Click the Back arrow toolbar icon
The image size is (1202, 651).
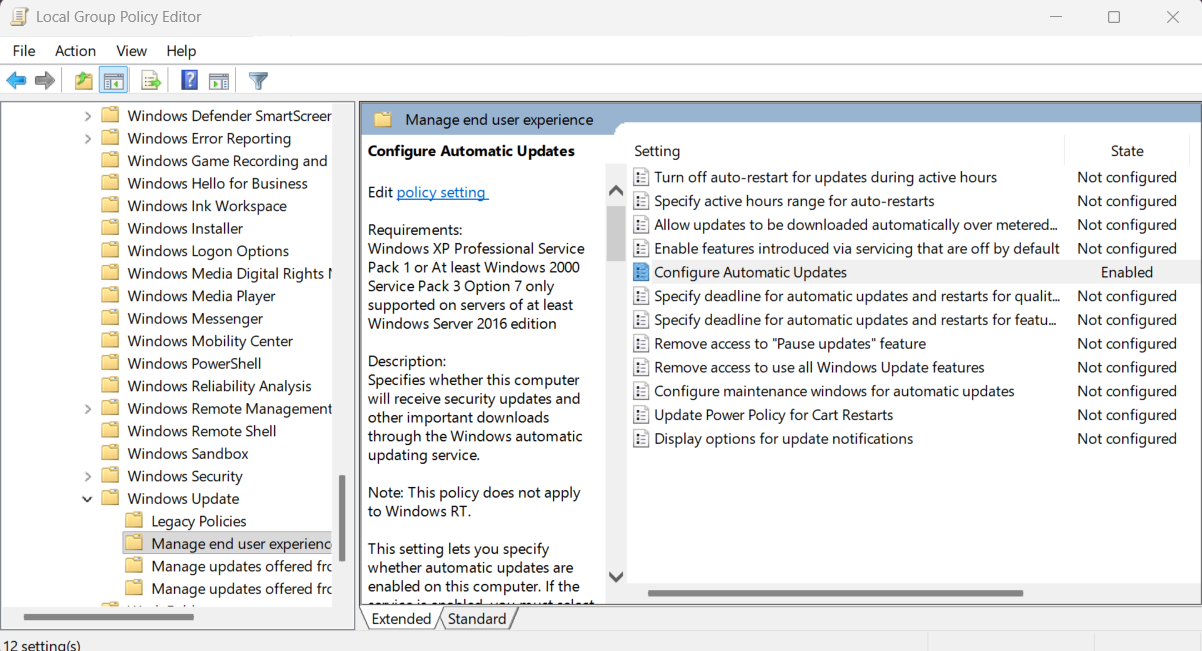(x=17, y=81)
